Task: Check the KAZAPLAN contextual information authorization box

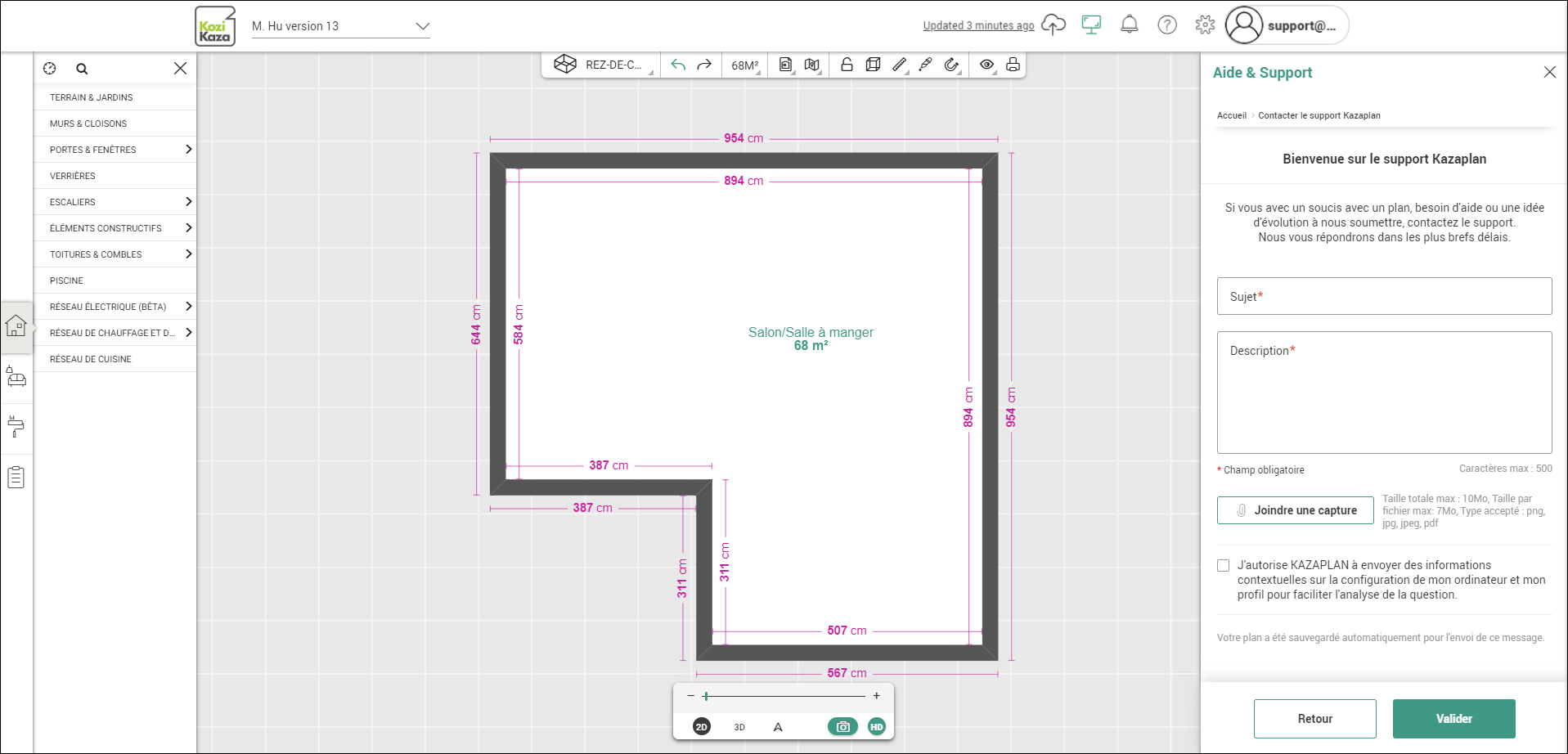Action: pos(1223,565)
